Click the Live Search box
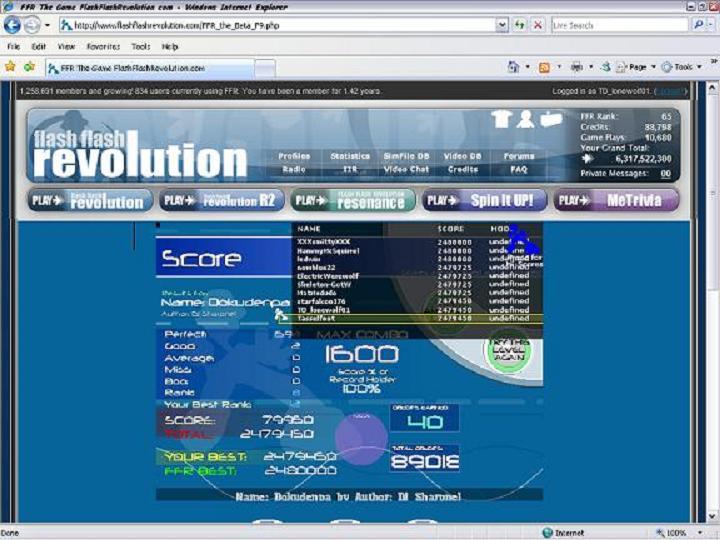 click(x=619, y=25)
